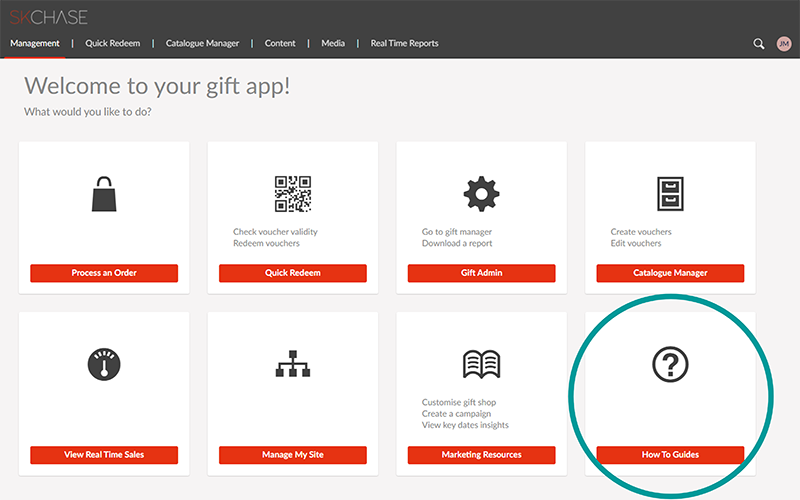Click the Manage My Site button

[x=293, y=455]
